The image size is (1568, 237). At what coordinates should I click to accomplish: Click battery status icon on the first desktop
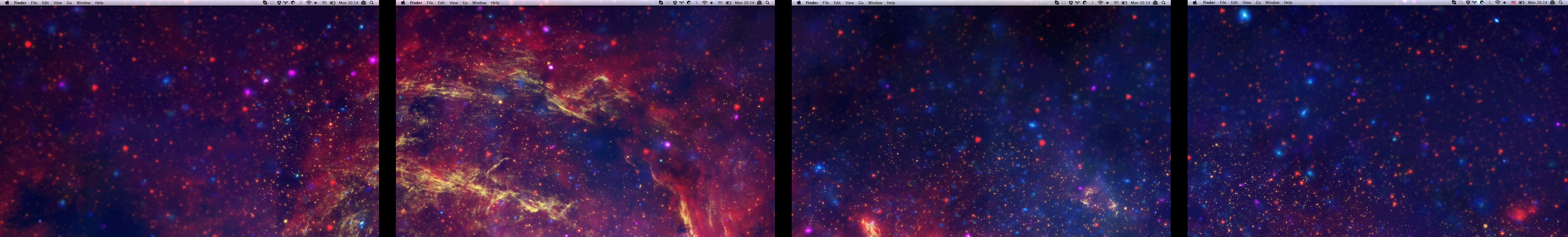(333, 3)
